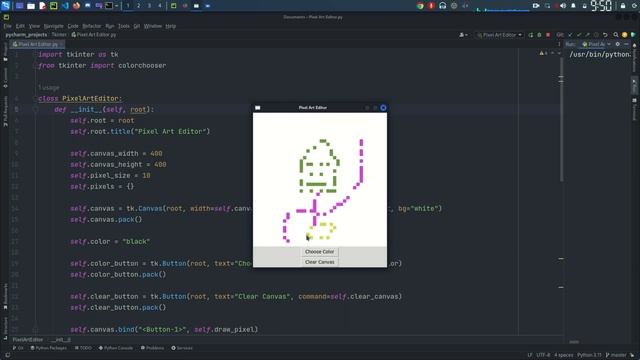640x360 pixels.
Task: Open the Services tool window
Action: pyautogui.click(x=182, y=348)
